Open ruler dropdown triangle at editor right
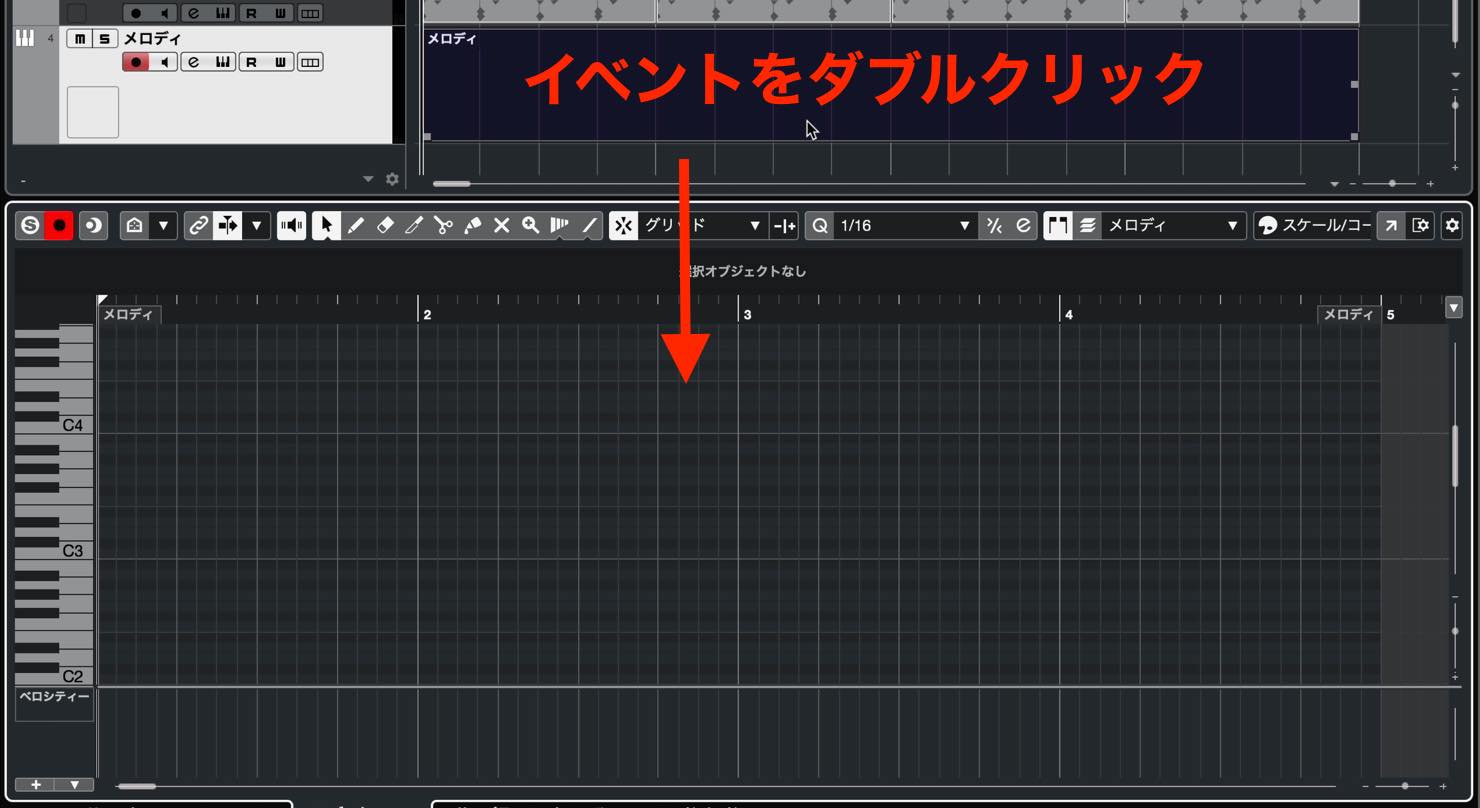 1454,308
